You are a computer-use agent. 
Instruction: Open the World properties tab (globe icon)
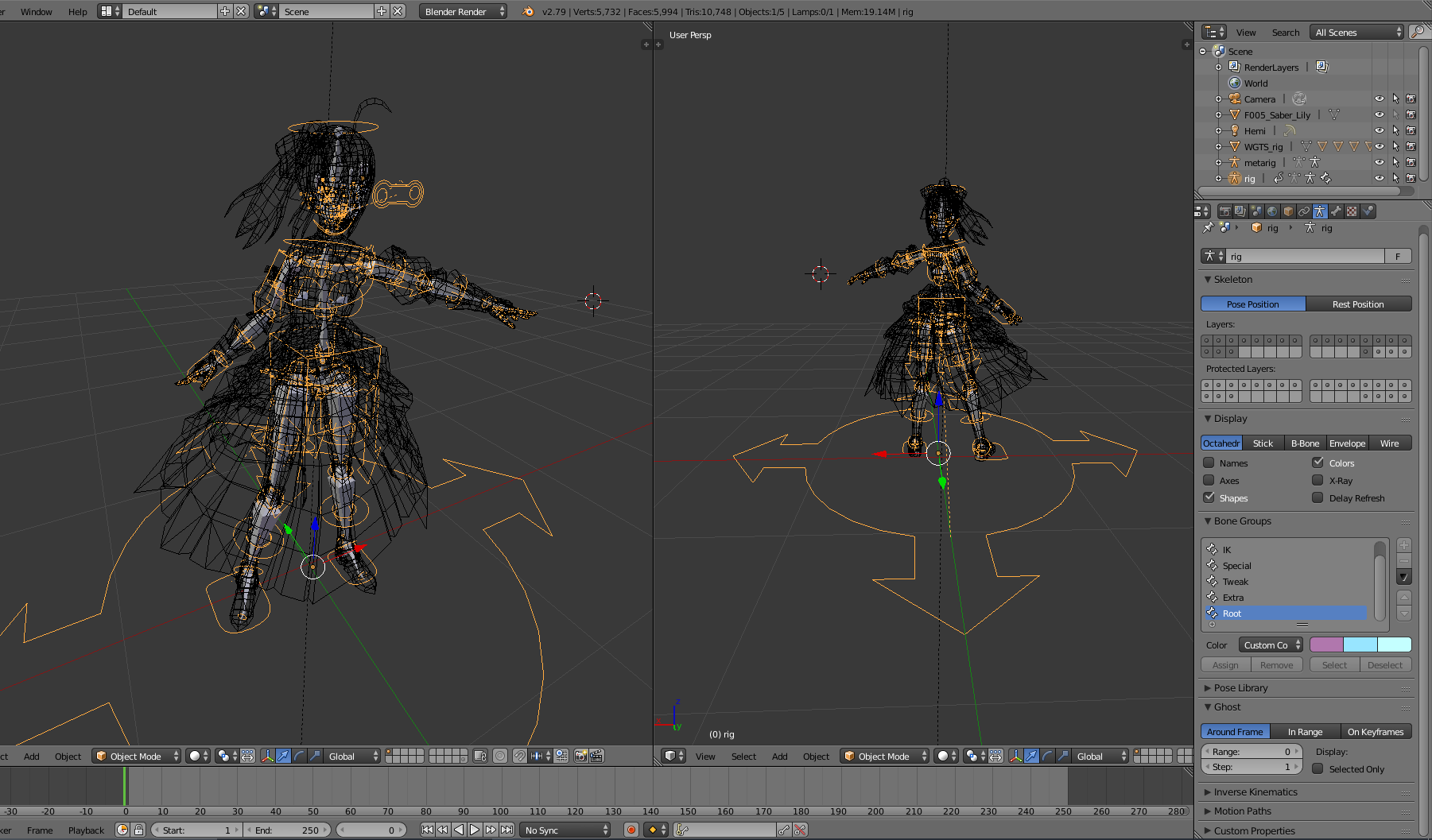click(1272, 211)
